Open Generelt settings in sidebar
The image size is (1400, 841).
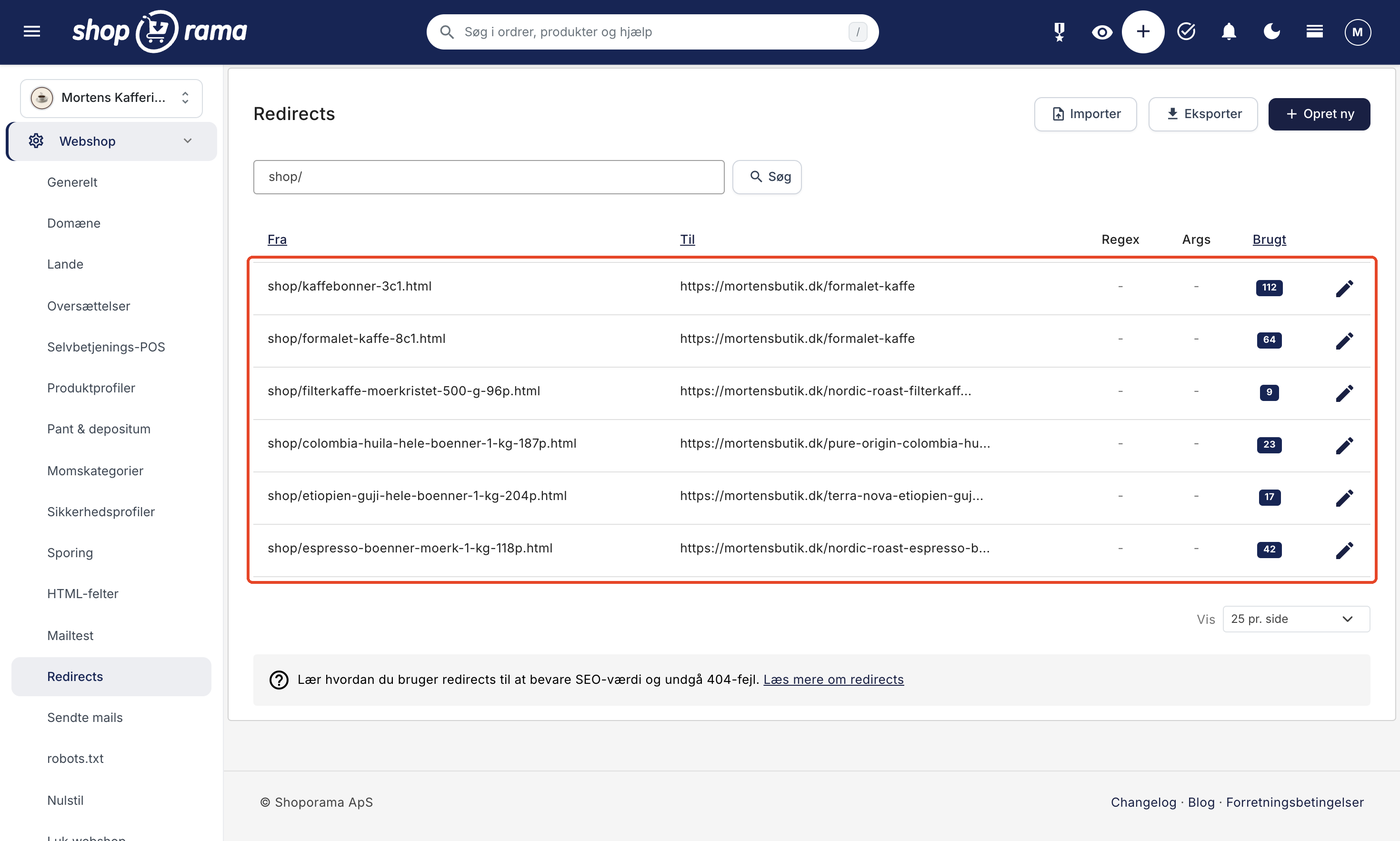click(x=72, y=182)
